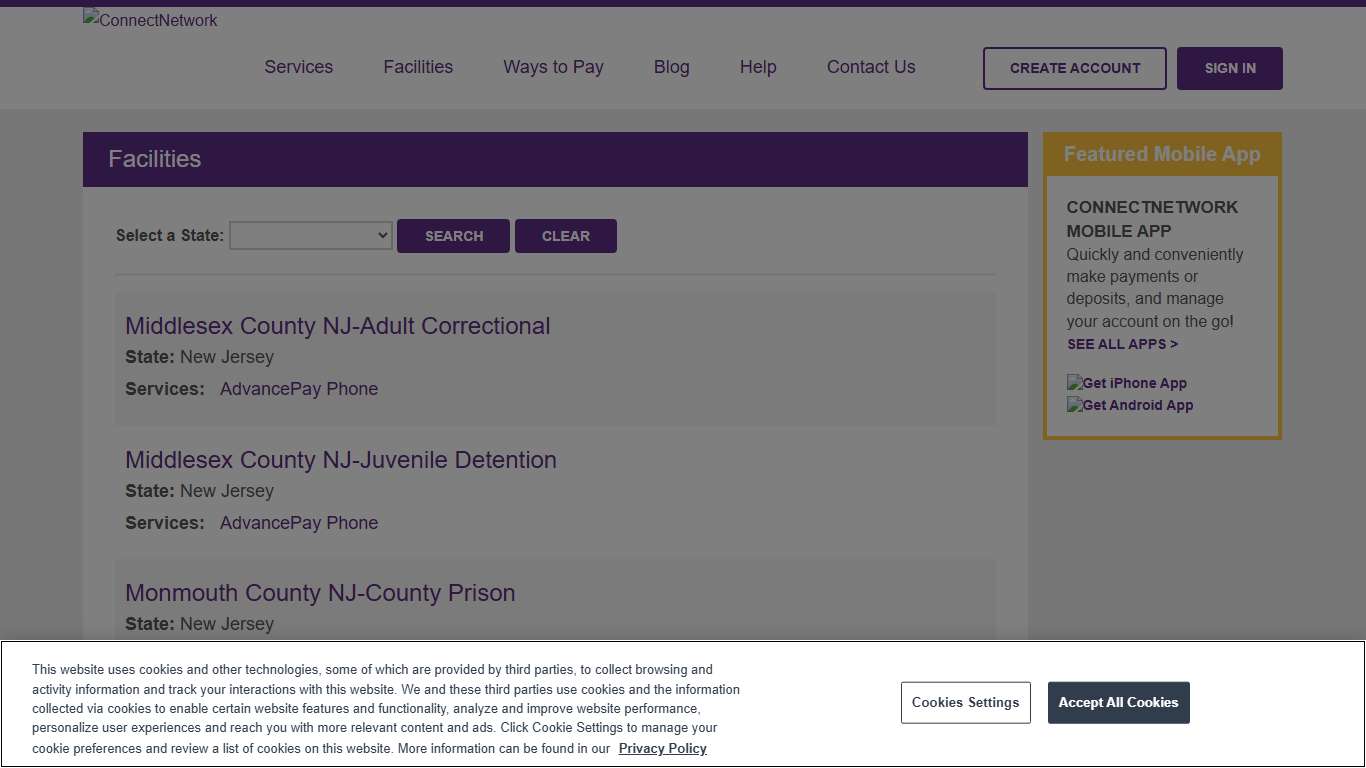This screenshot has height=768, width=1366.
Task: Go to the Facilities nav item
Action: pos(418,67)
